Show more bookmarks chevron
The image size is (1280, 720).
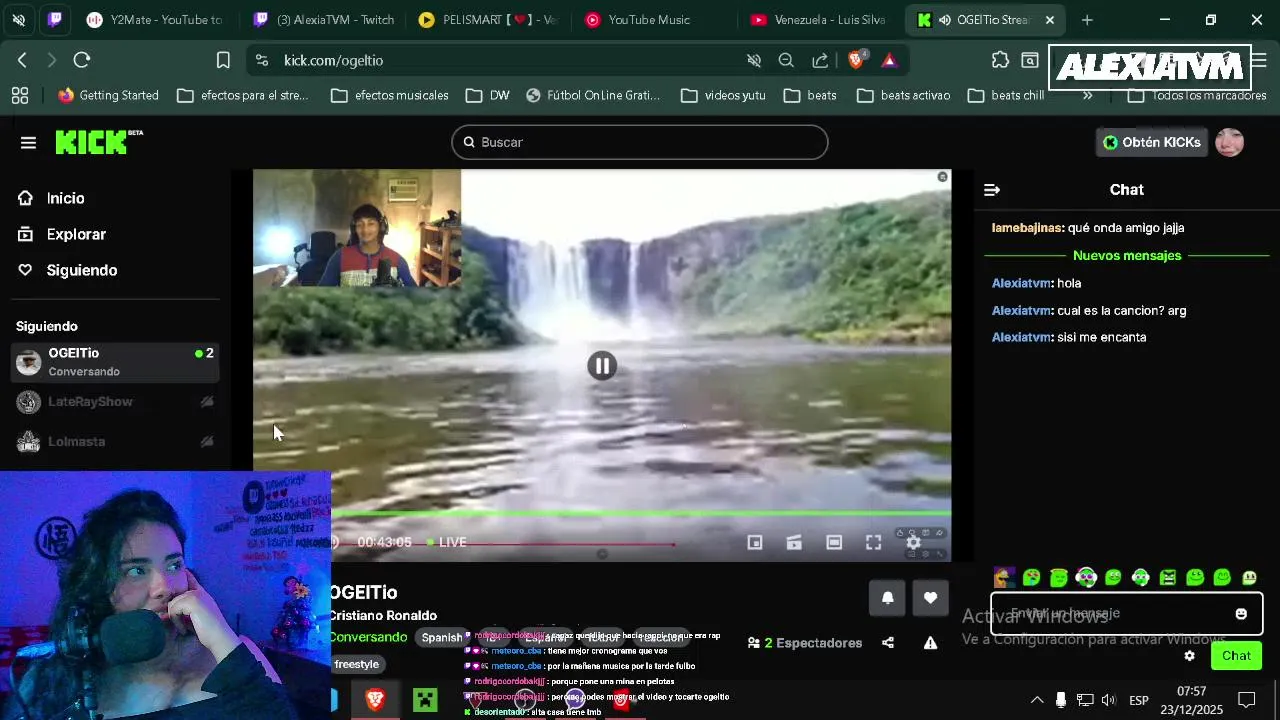[x=1087, y=96]
